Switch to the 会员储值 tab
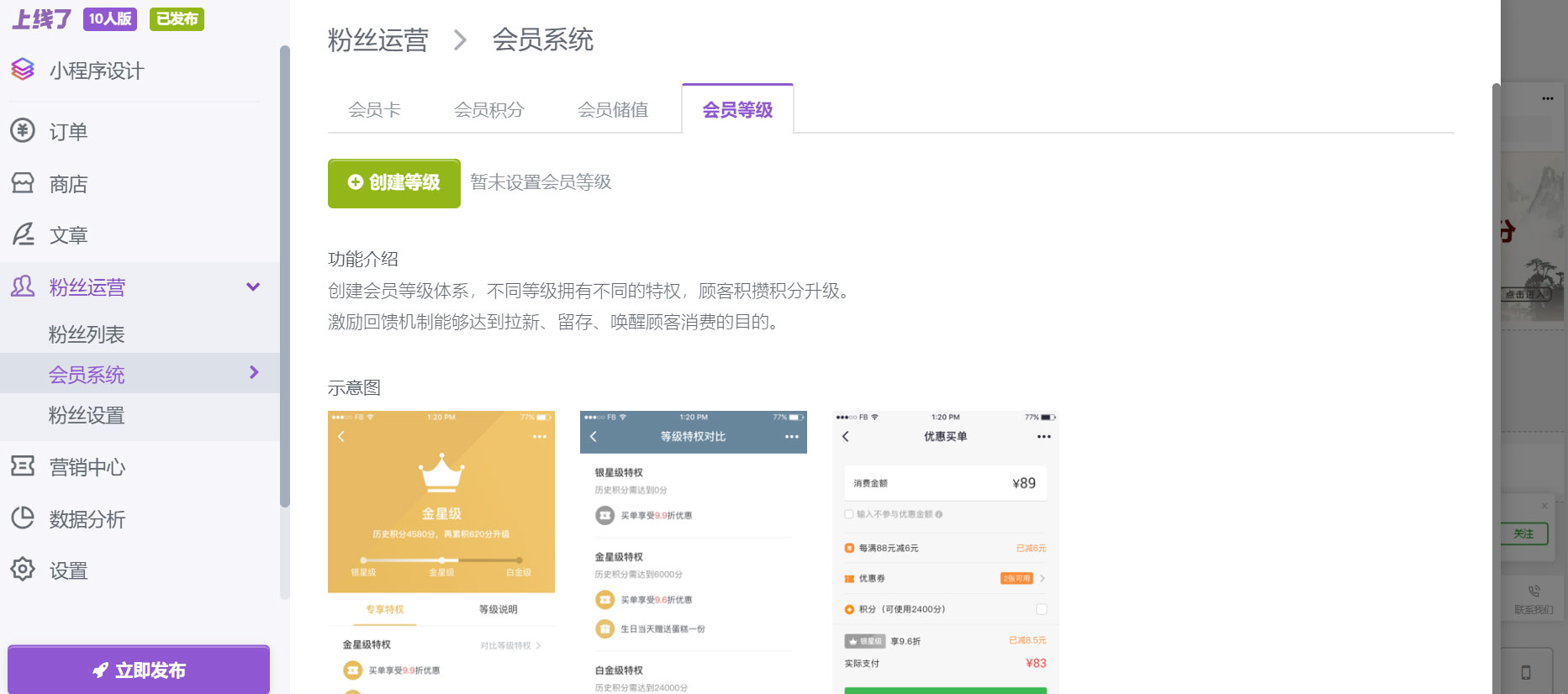Viewport: 1568px width, 694px height. 613,110
